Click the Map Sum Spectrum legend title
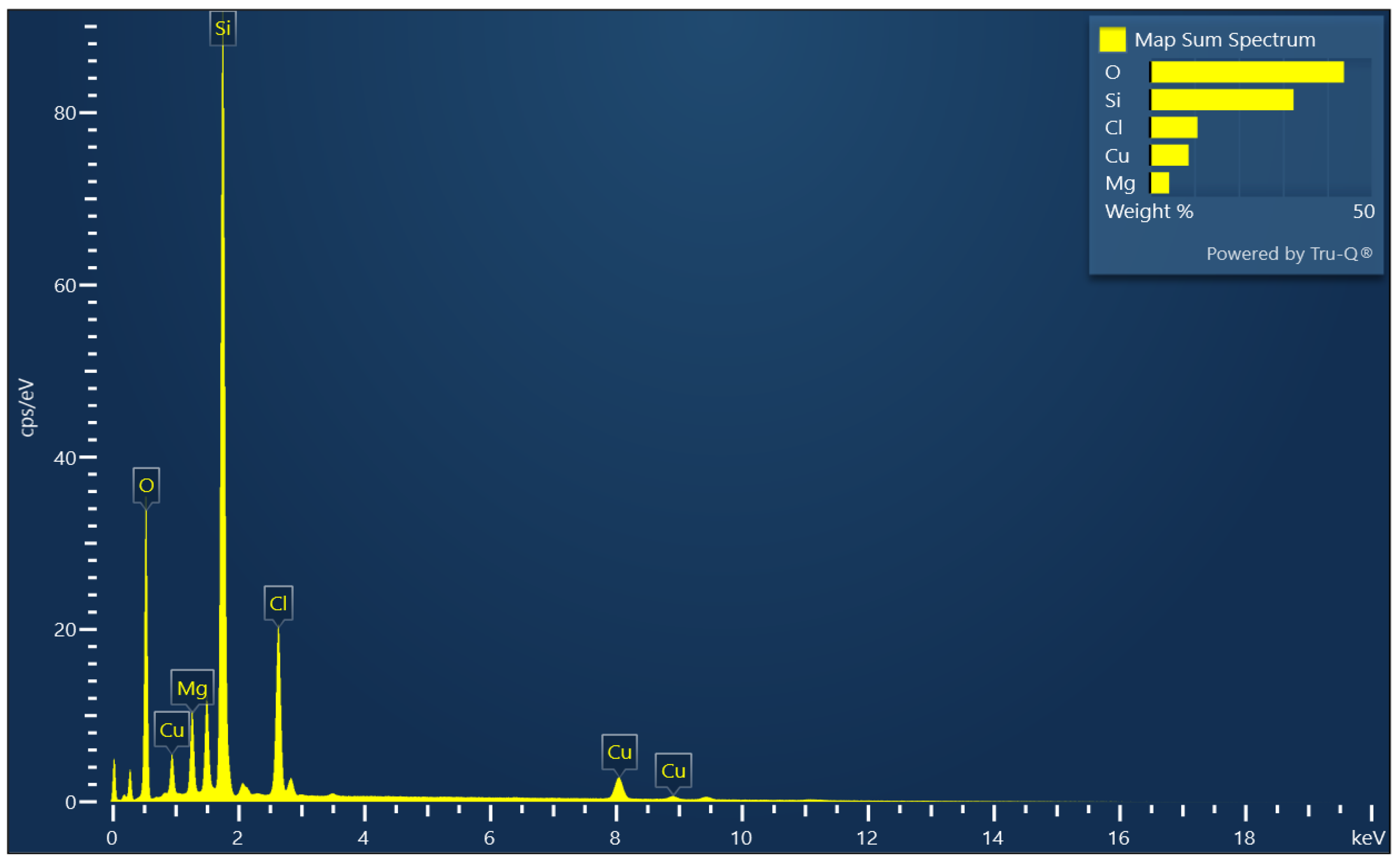This screenshot has height=863, width=1400. tap(1225, 39)
